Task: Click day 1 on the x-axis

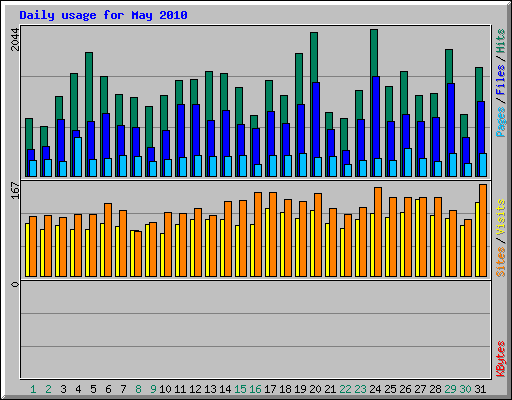Action: tap(33, 389)
